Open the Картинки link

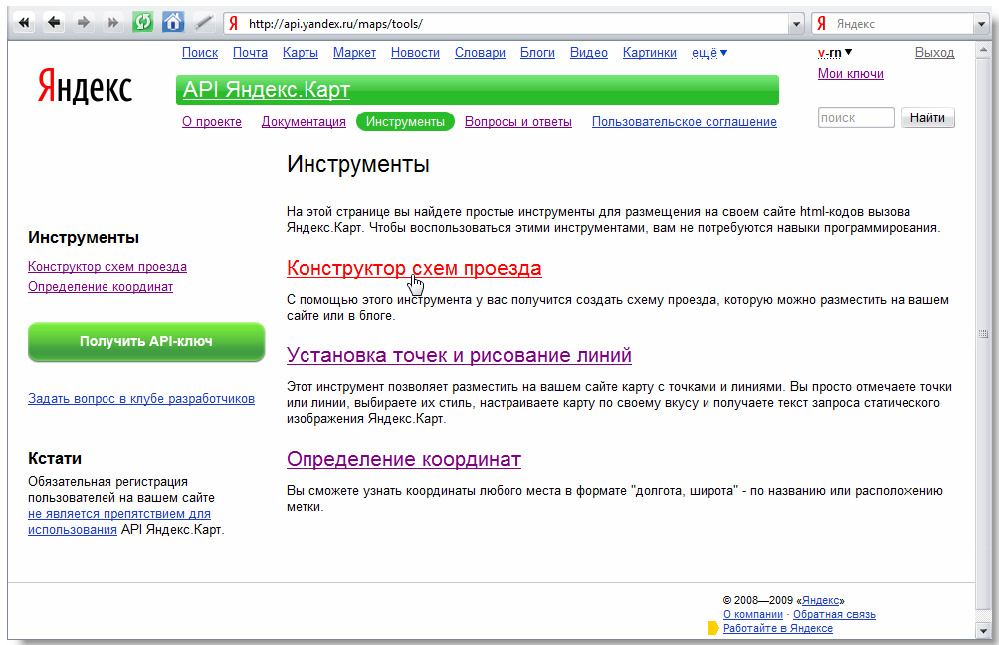[650, 53]
